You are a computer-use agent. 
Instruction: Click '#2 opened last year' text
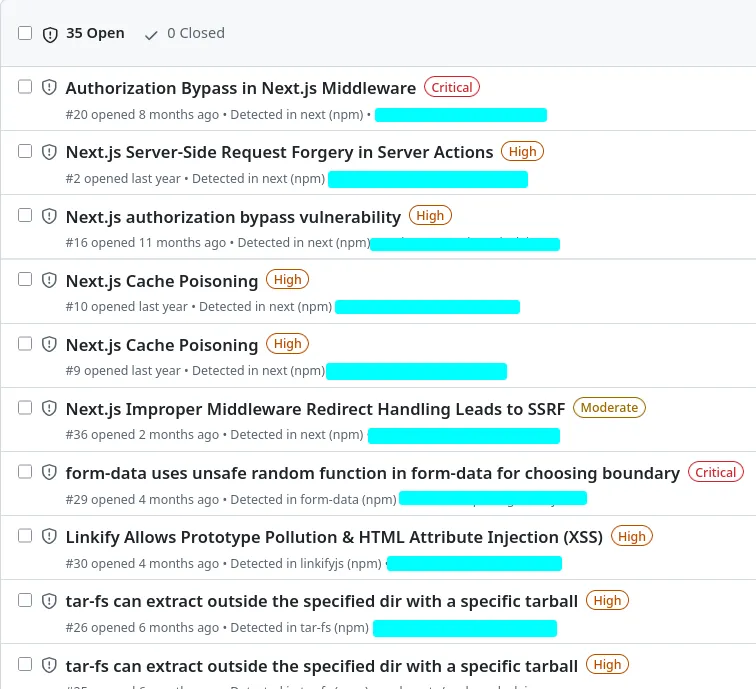(x=123, y=179)
